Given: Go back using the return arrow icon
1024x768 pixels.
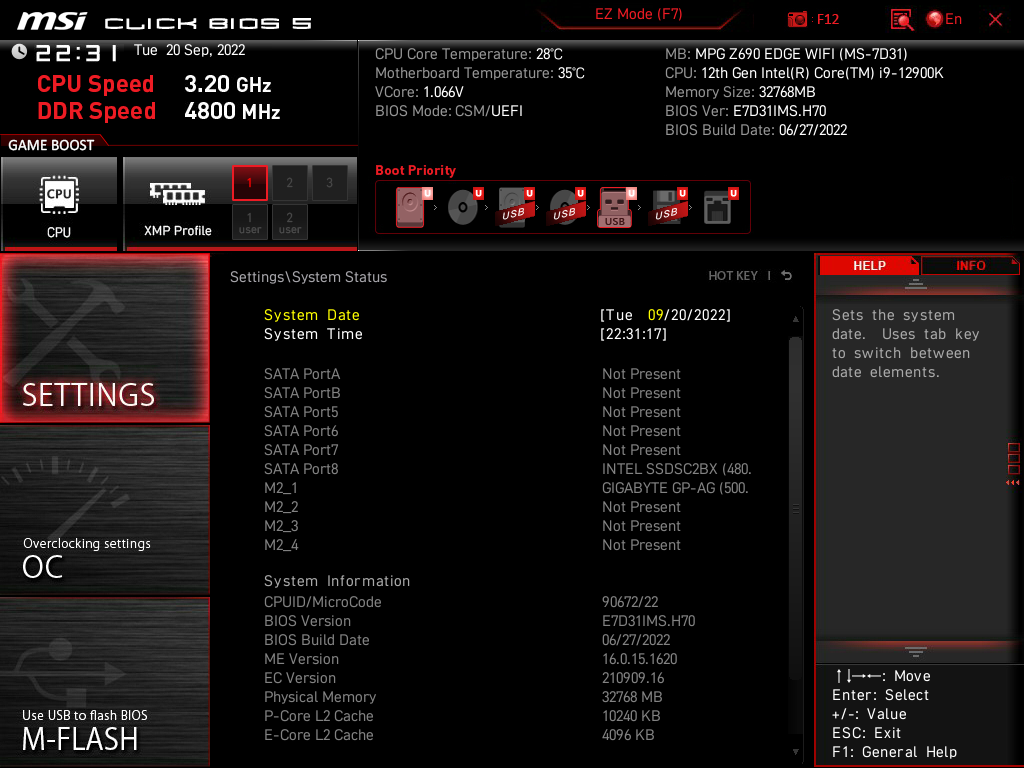Looking at the screenshot, I should coord(786,276).
